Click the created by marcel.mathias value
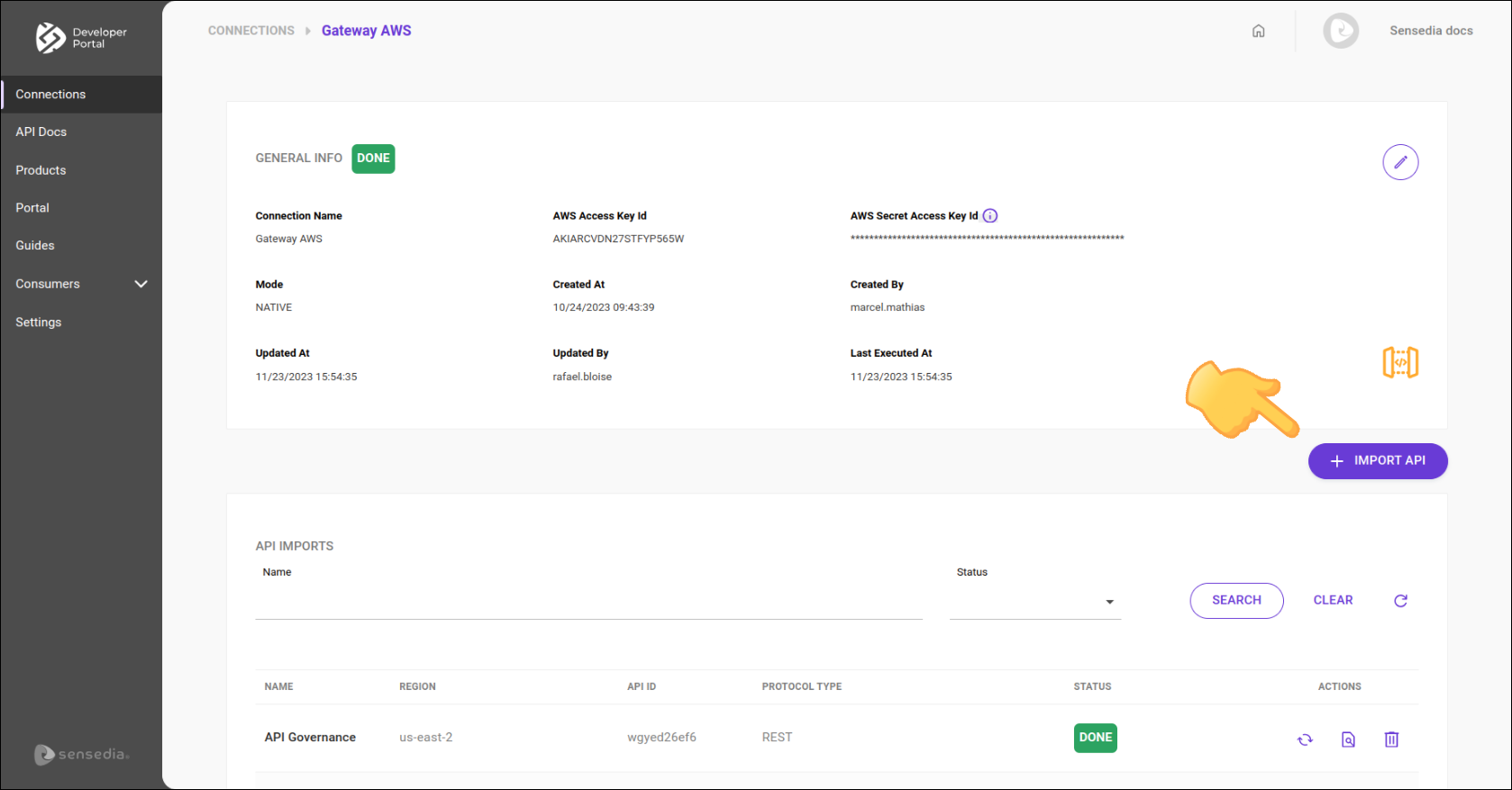 (x=888, y=308)
